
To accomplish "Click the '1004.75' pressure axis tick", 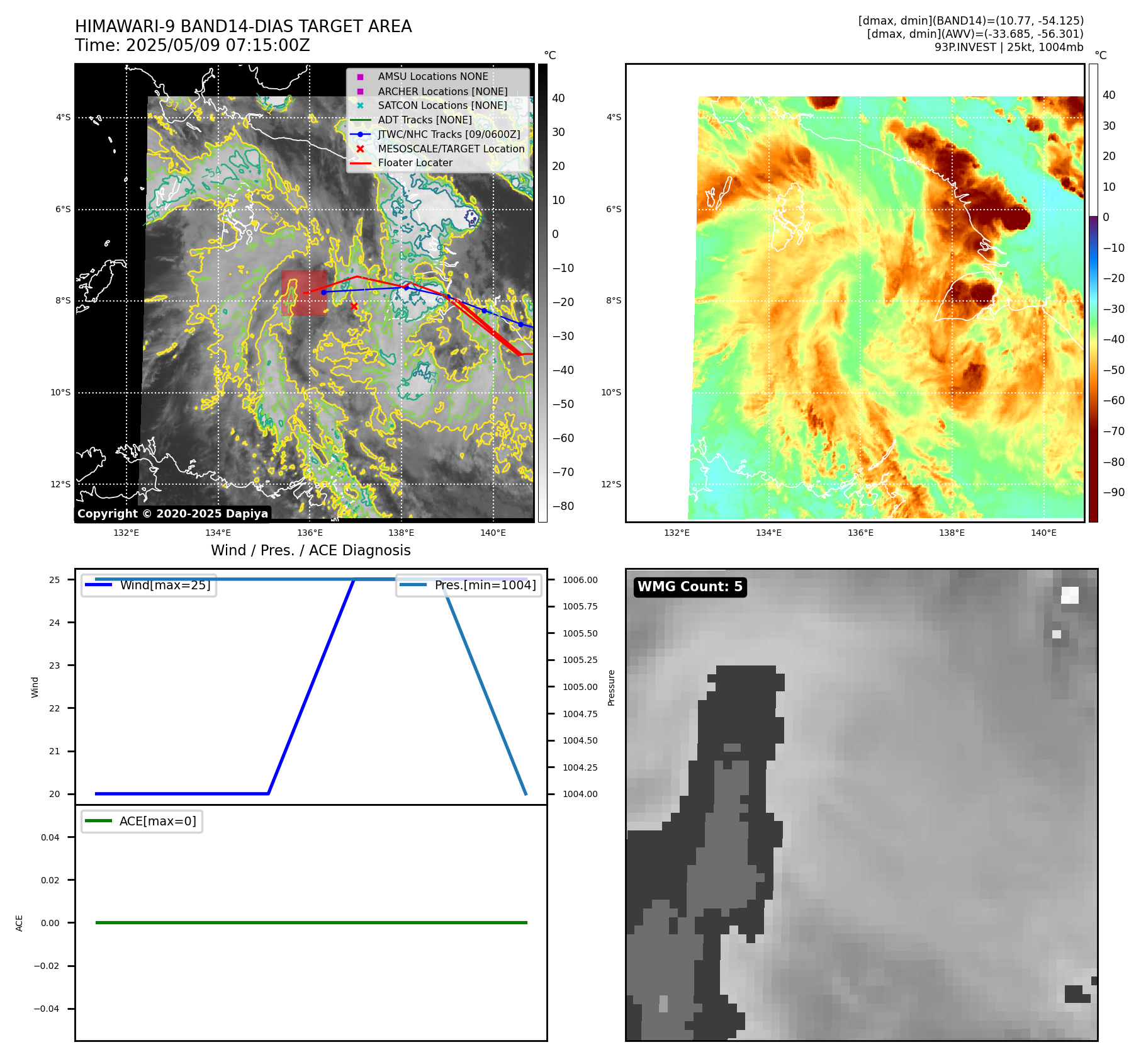I will [x=580, y=714].
